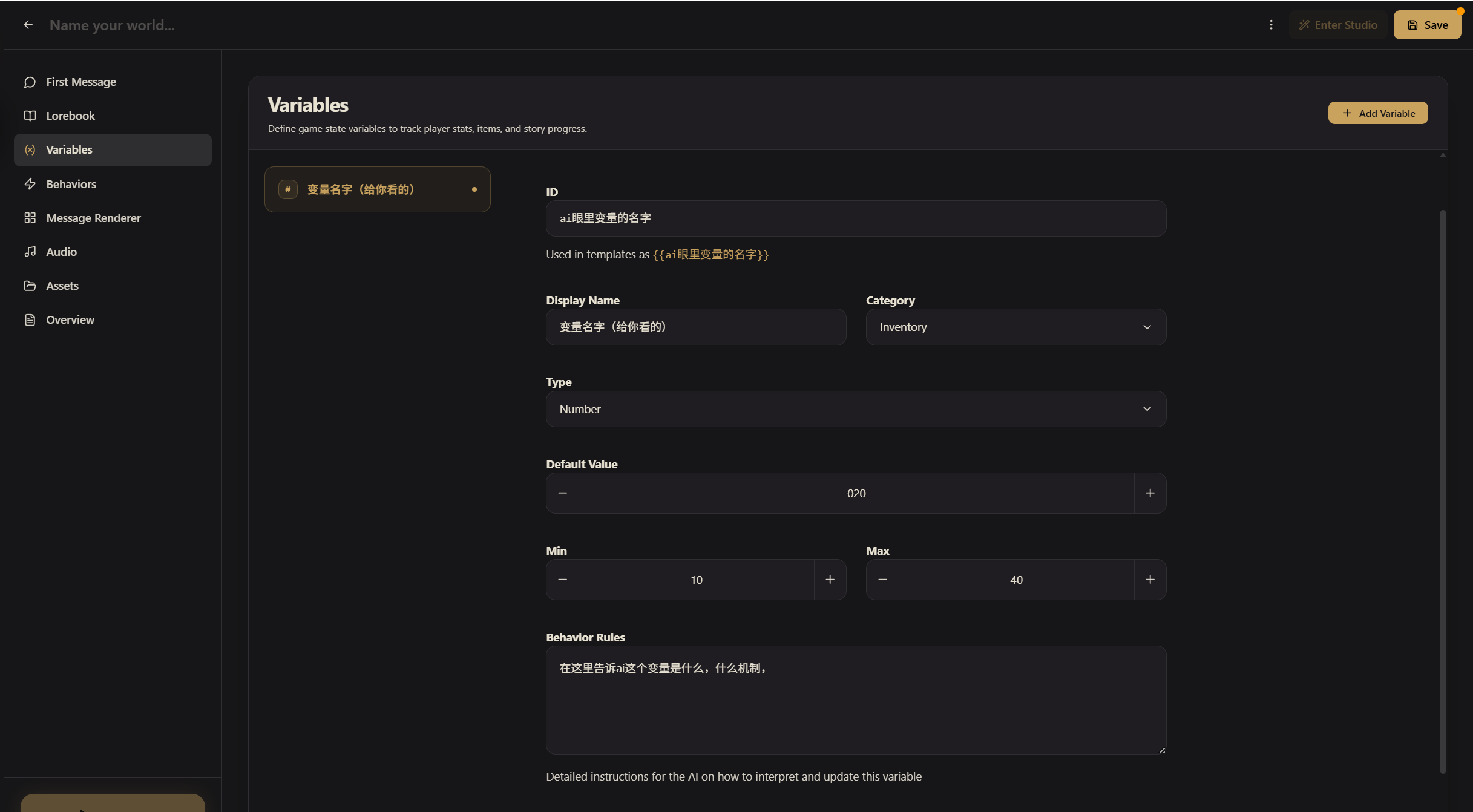1473x812 pixels.
Task: Click the Min plus stepper icon
Action: pyautogui.click(x=830, y=580)
